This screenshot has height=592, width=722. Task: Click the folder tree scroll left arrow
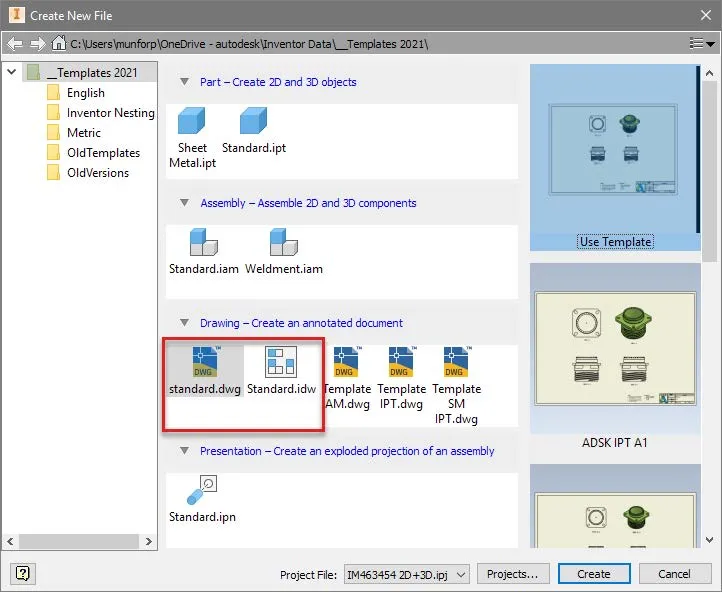point(10,541)
